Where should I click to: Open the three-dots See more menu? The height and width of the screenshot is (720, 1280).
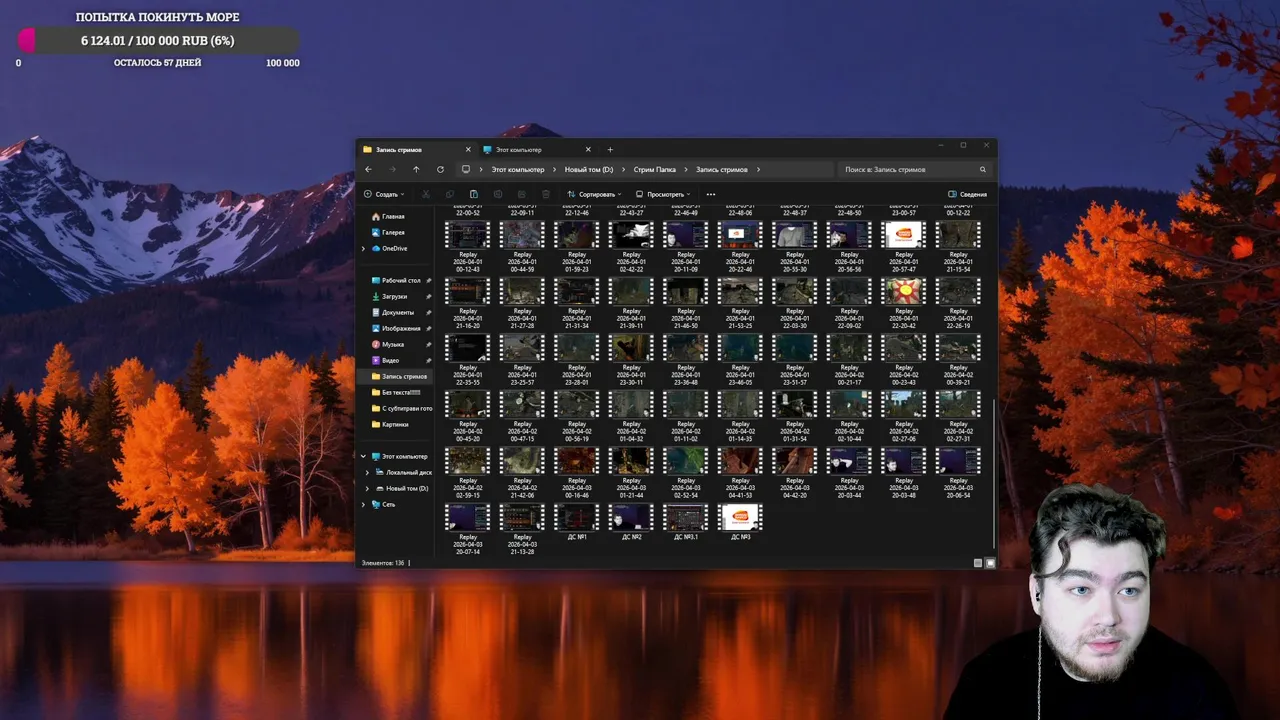click(711, 194)
